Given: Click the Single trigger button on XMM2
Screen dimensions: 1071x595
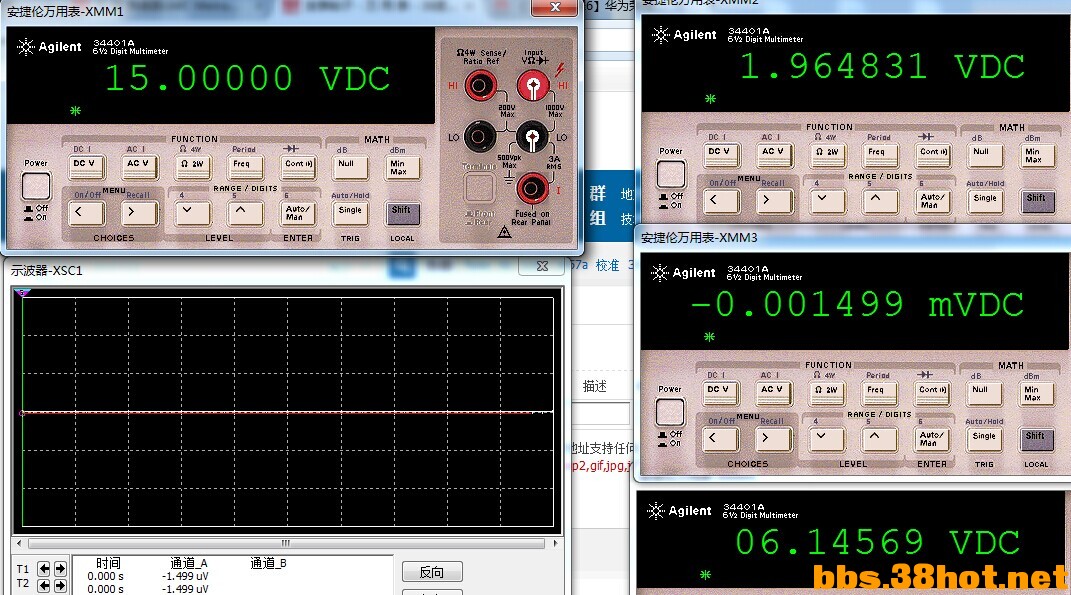Looking at the screenshot, I should click(x=986, y=201).
